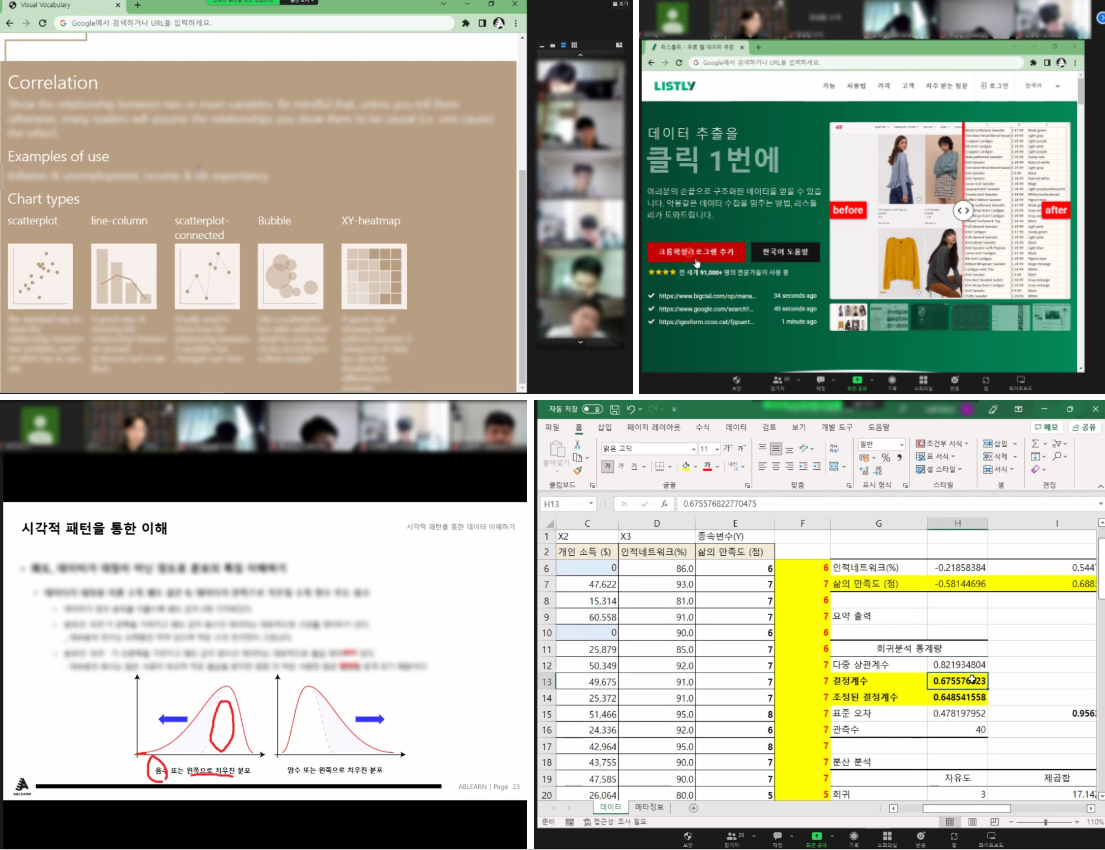This screenshot has width=1105, height=850.
Task: Click the LISTLY logo
Action: pyautogui.click(x=674, y=86)
